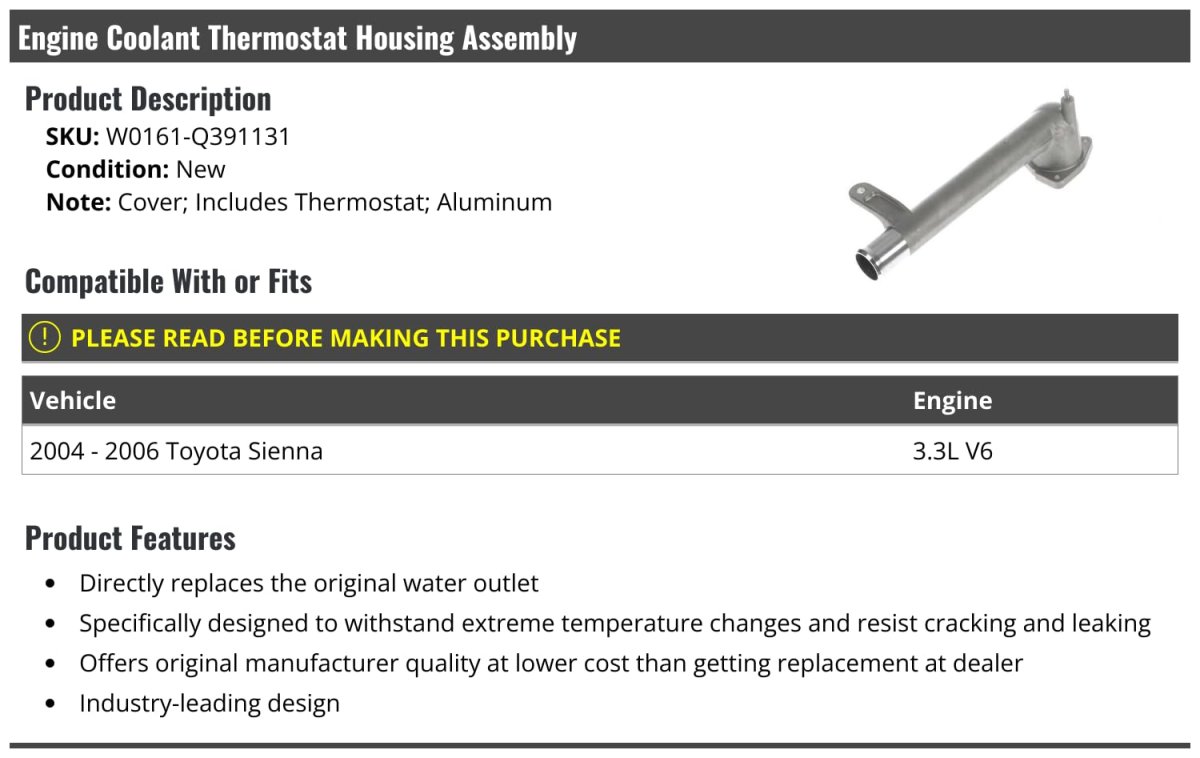This screenshot has height=758, width=1200.
Task: Click the SKU number W0161-Q391131
Action: tap(198, 136)
